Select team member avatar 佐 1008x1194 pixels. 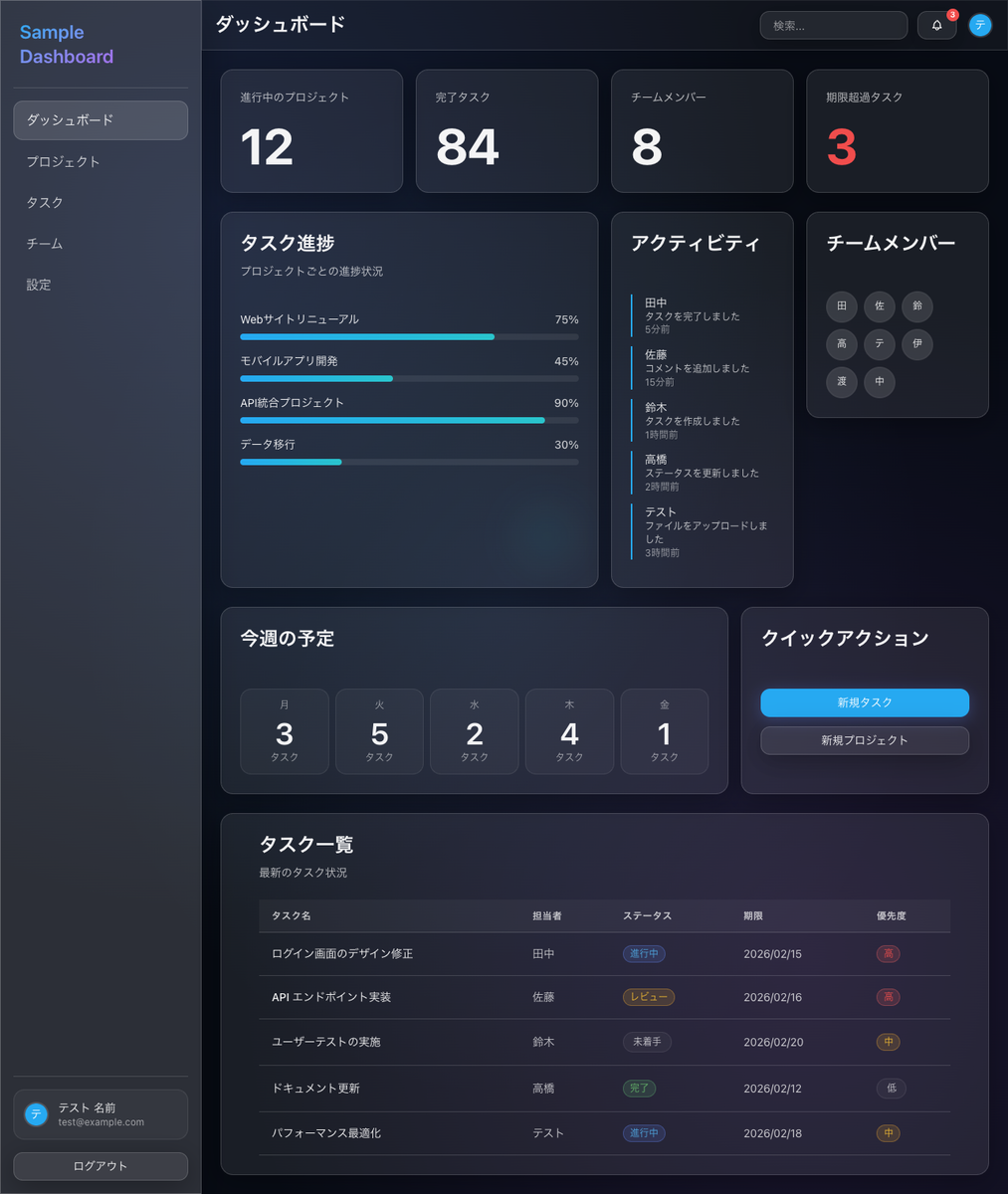click(880, 306)
